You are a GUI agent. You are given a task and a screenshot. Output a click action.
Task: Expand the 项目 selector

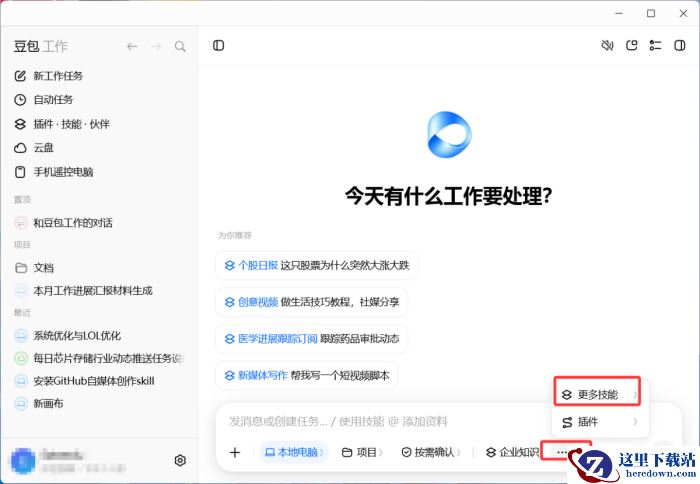coord(362,452)
